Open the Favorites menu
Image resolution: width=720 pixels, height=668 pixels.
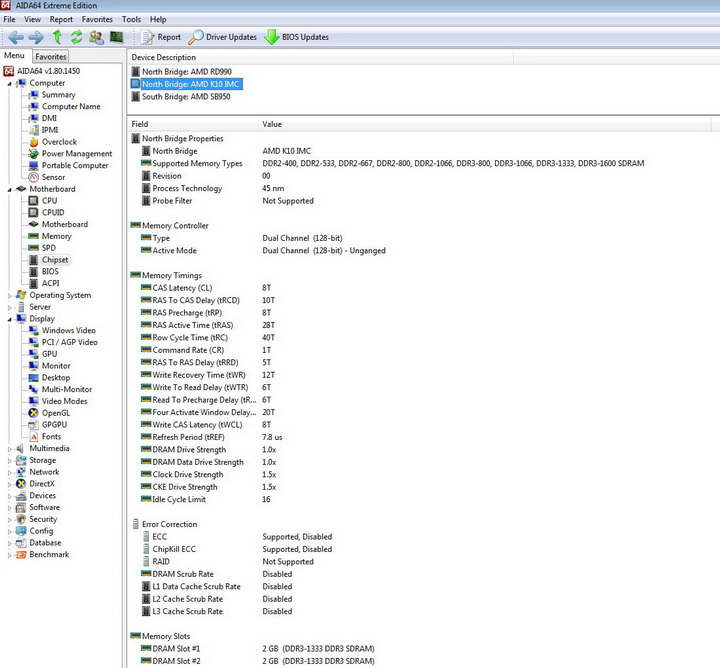click(97, 19)
